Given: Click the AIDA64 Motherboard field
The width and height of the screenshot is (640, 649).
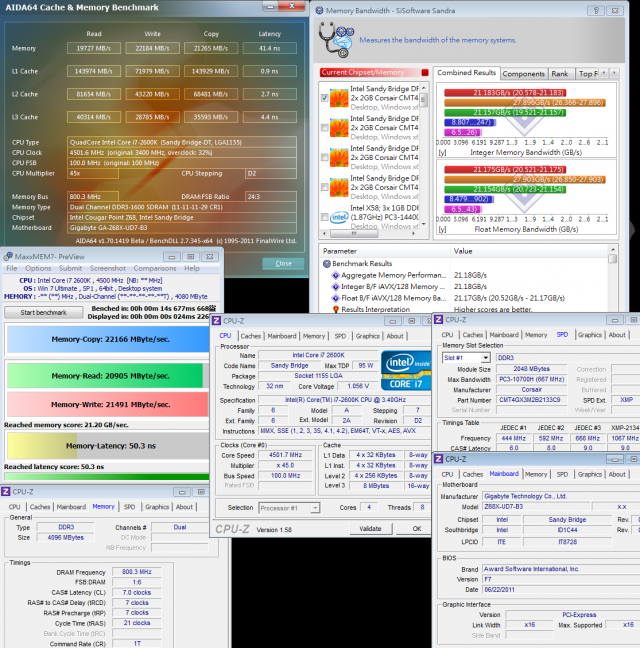Looking at the screenshot, I should click(182, 228).
